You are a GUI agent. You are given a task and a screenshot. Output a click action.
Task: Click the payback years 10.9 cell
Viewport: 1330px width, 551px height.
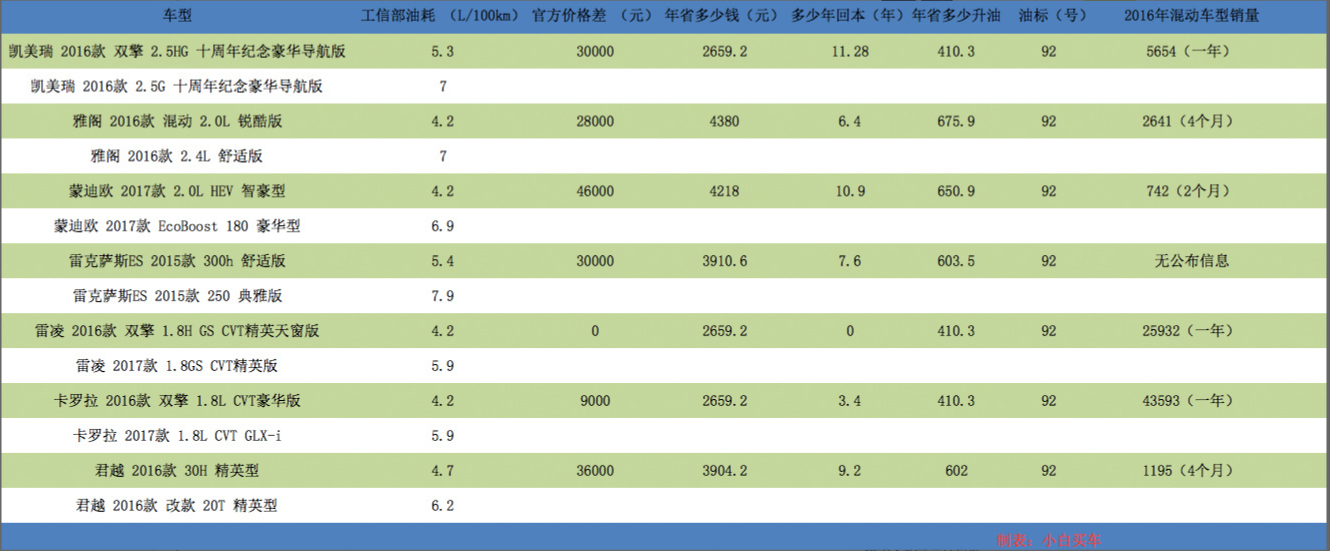[x=849, y=191]
